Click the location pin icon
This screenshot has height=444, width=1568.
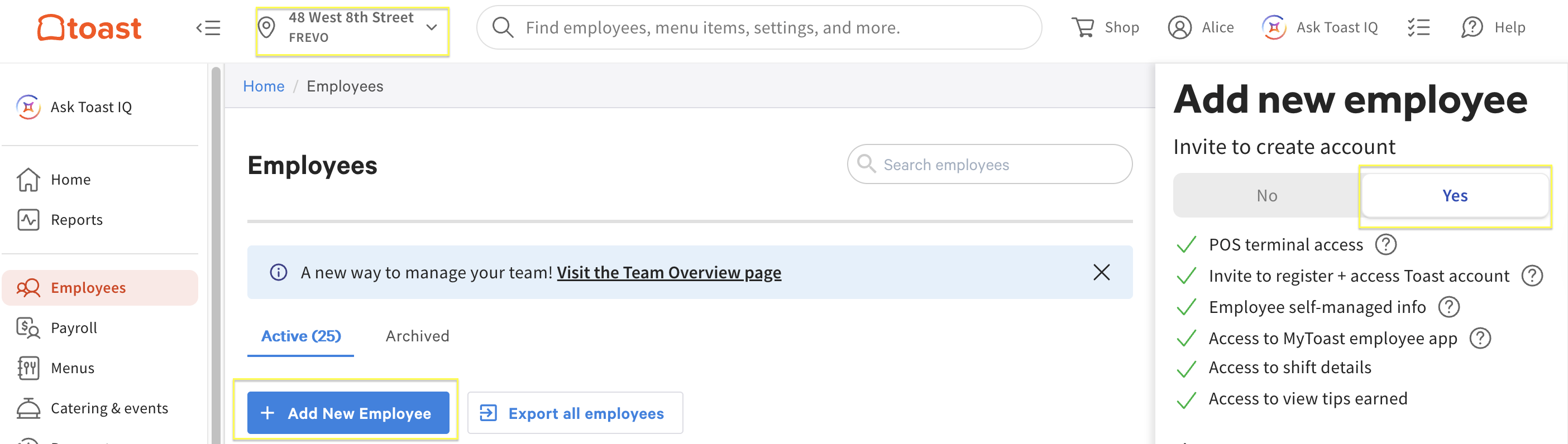(266, 27)
